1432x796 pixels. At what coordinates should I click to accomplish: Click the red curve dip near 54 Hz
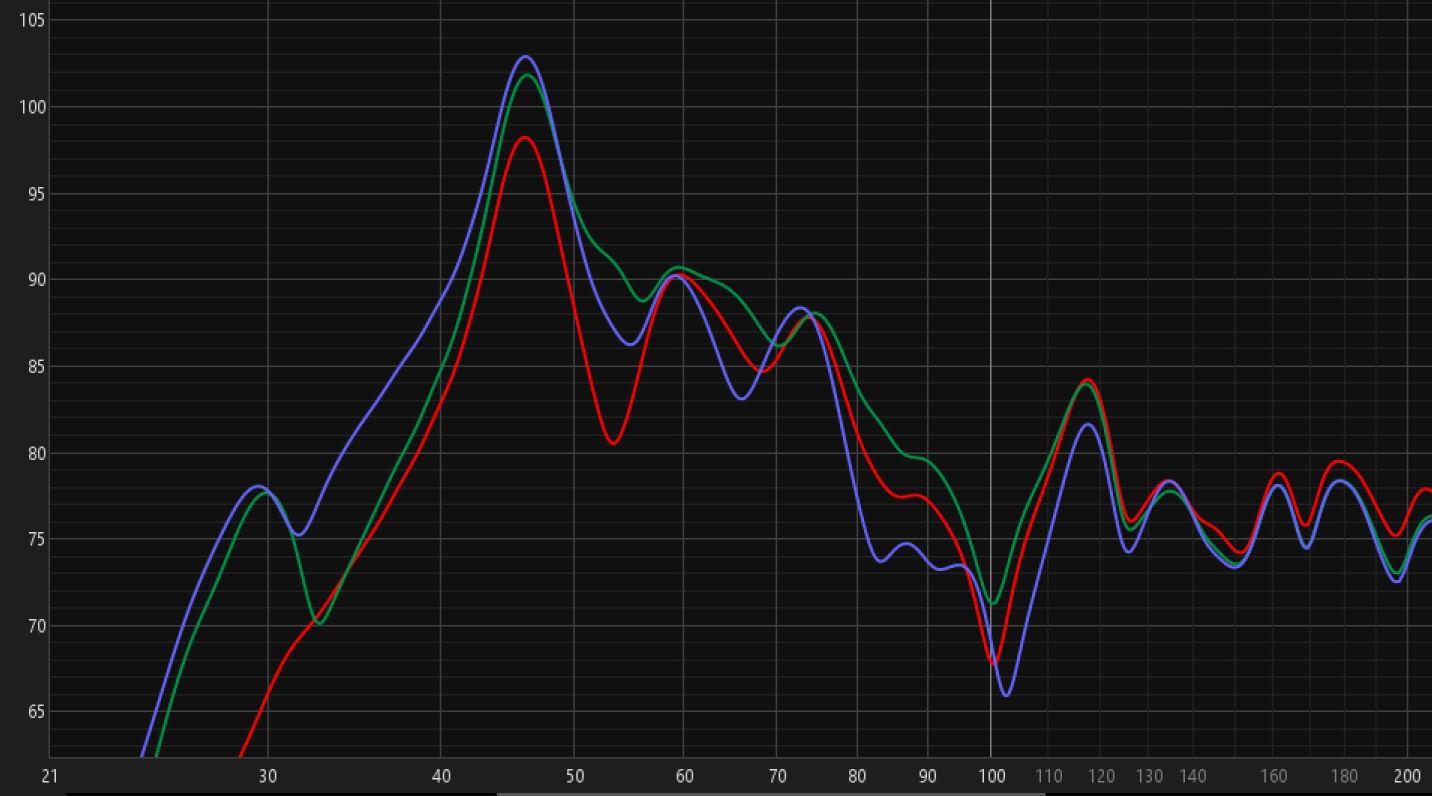click(x=613, y=442)
